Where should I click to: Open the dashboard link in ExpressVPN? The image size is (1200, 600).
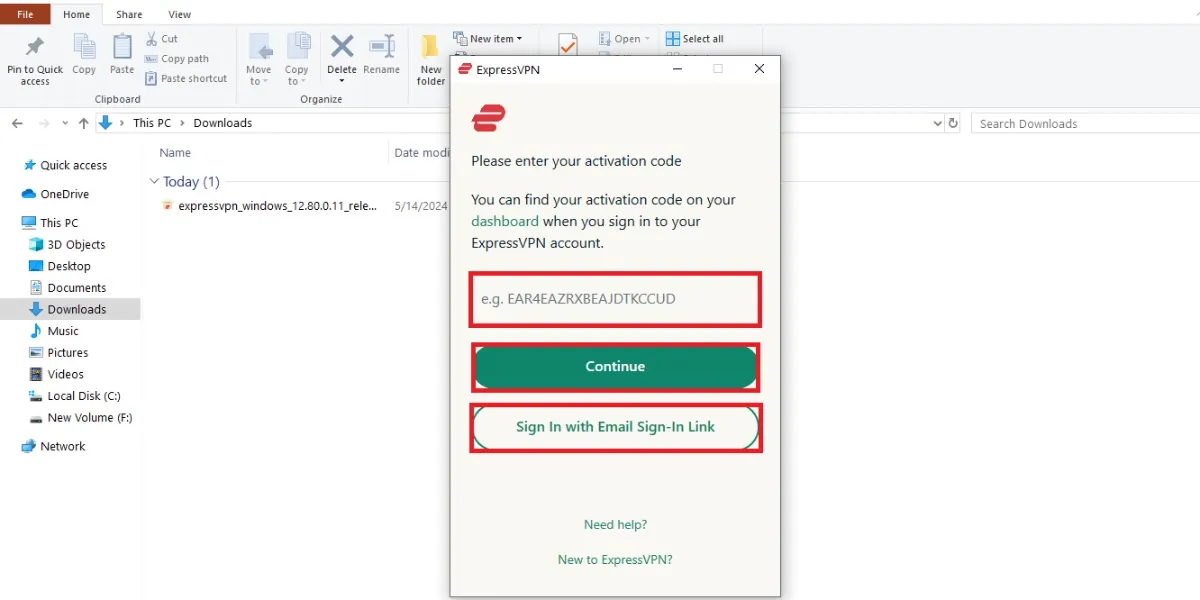point(505,221)
